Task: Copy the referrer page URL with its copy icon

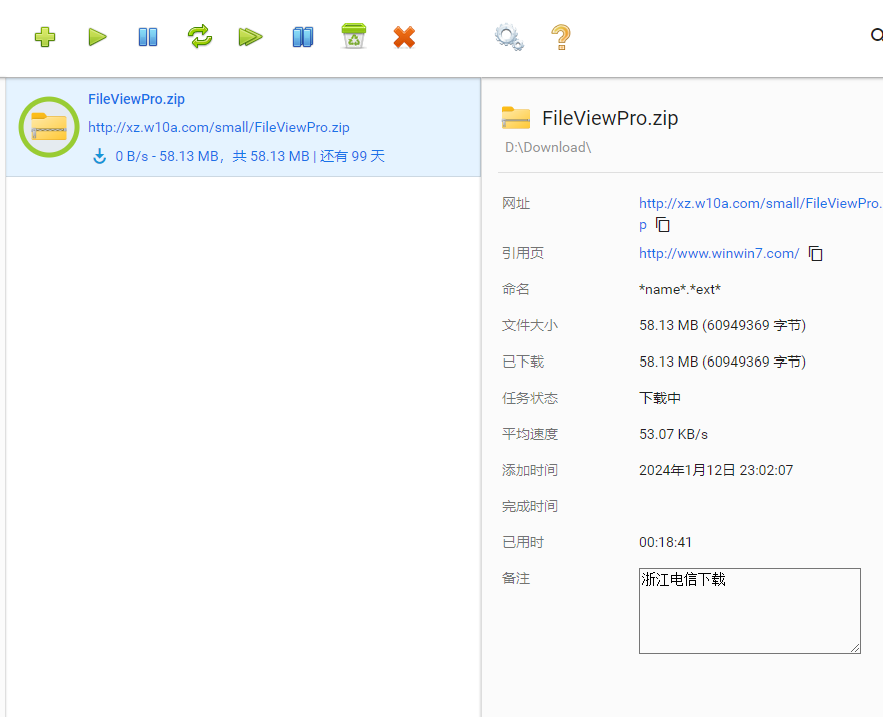Action: 816,254
